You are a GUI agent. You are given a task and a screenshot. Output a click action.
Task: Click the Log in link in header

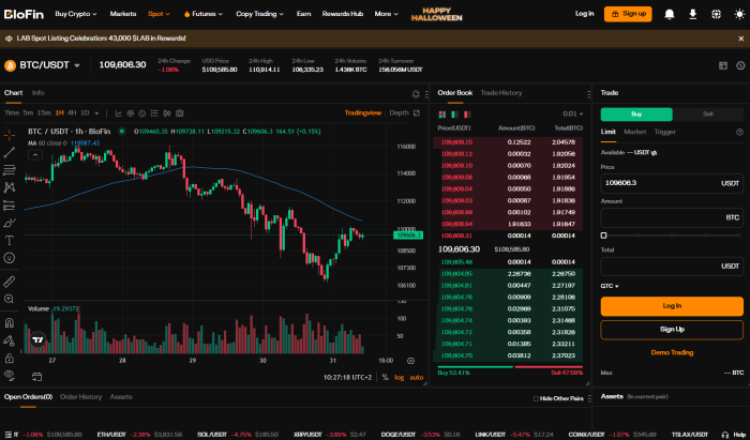pyautogui.click(x=585, y=13)
